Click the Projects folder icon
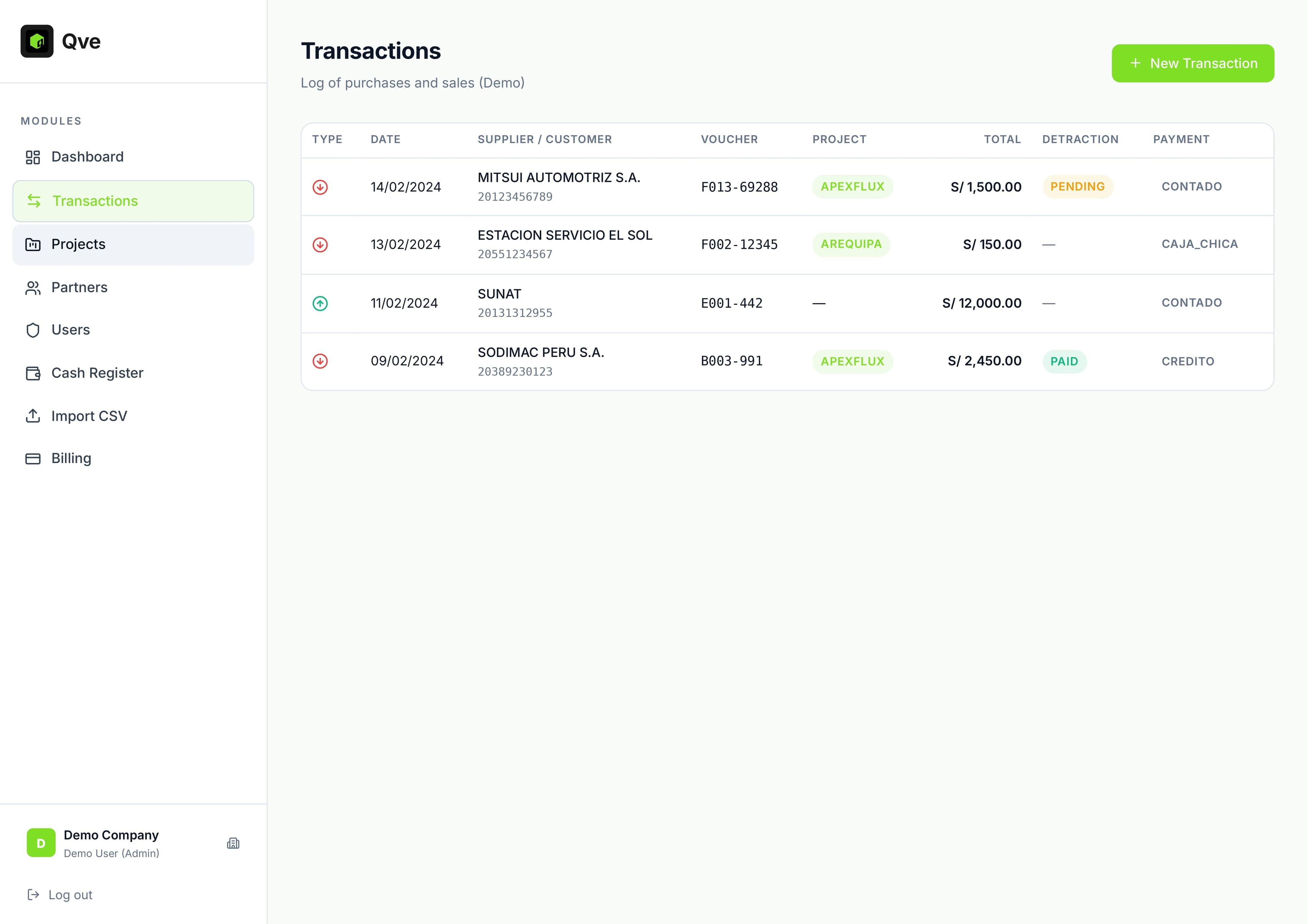This screenshot has width=1308, height=924. pos(33,244)
